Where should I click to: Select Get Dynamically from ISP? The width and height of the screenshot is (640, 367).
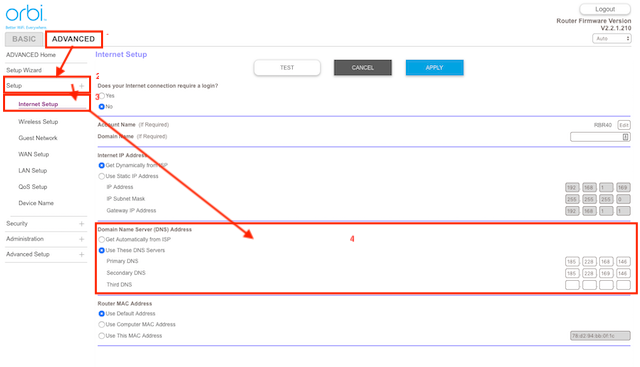102,165
